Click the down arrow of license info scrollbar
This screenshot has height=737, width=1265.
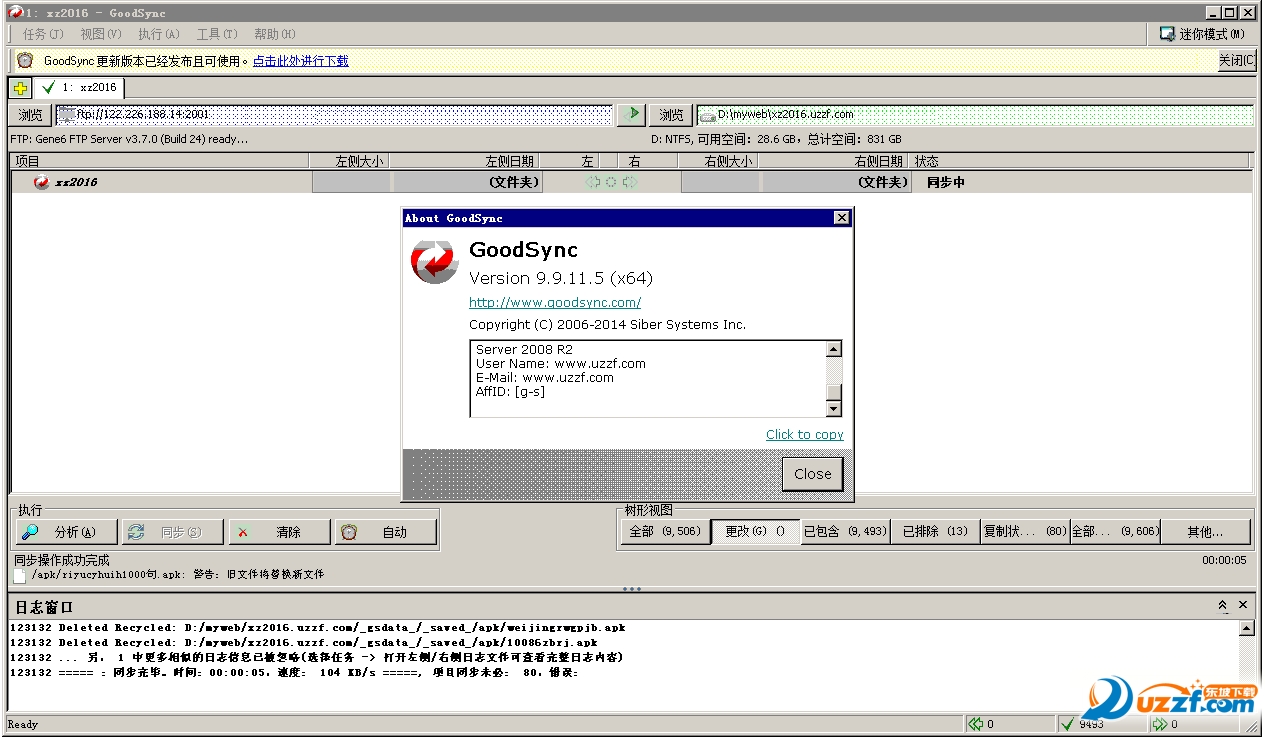[834, 409]
